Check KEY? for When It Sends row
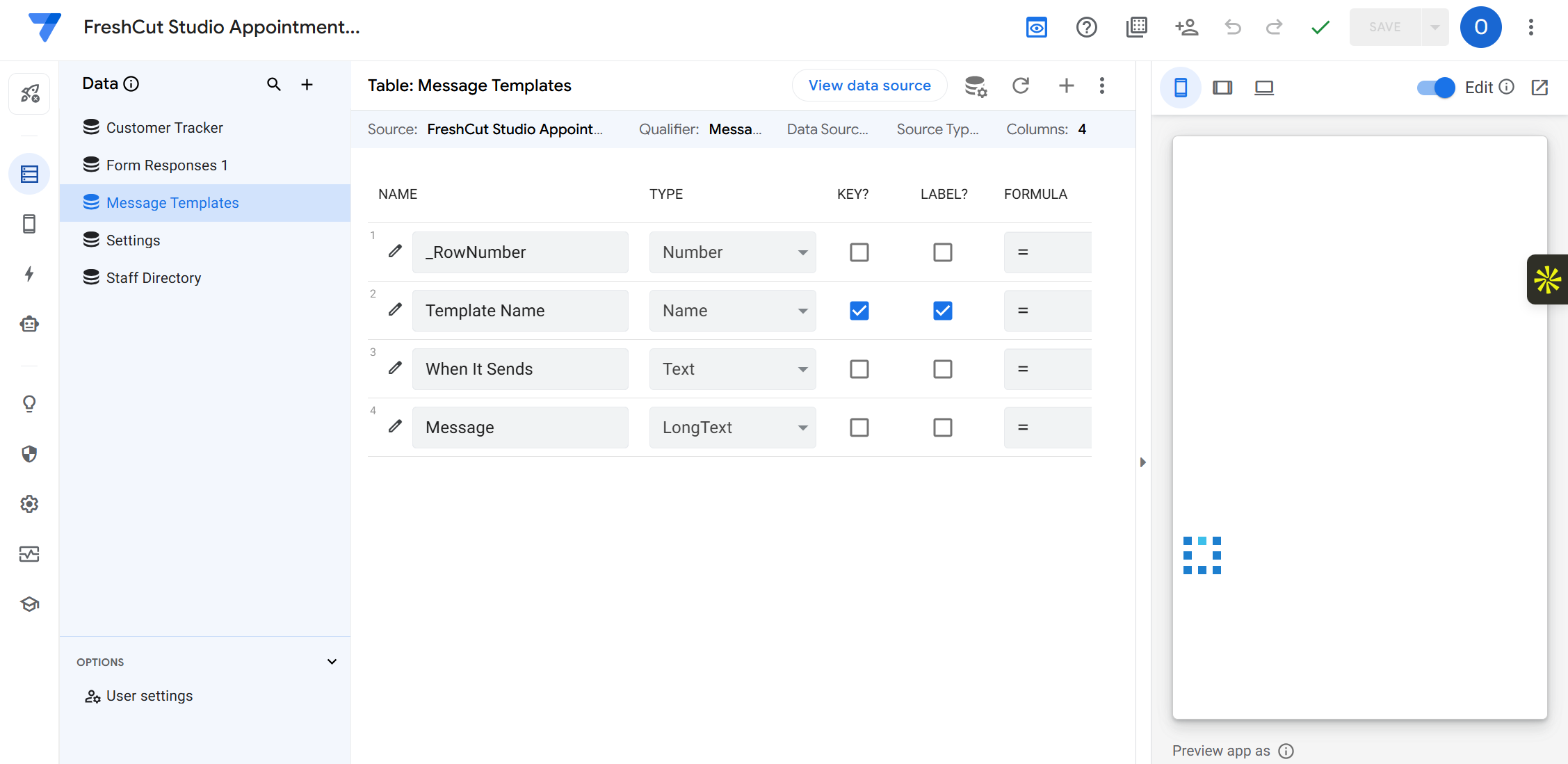The image size is (1568, 764). click(859, 369)
